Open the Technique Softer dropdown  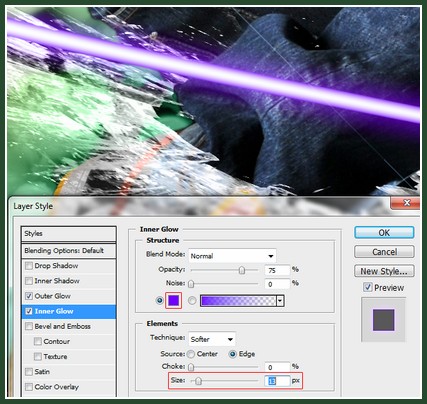(212, 339)
